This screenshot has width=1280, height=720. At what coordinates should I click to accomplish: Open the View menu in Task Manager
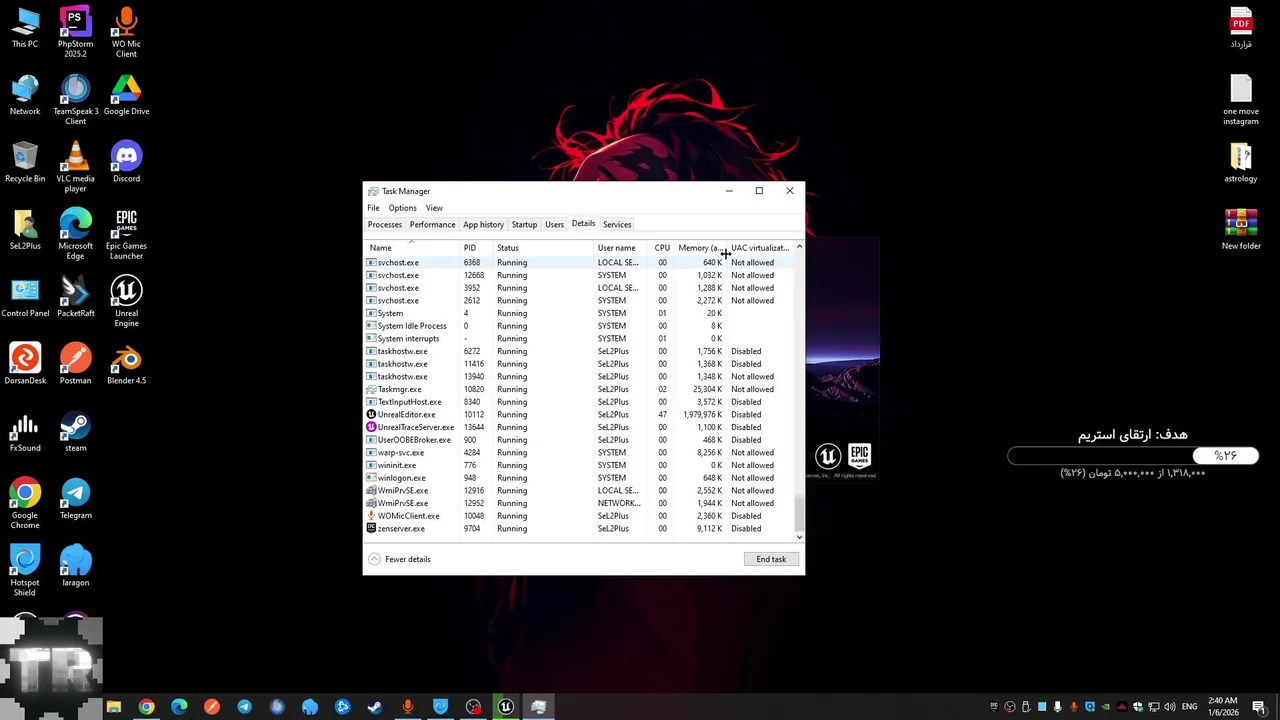(434, 208)
